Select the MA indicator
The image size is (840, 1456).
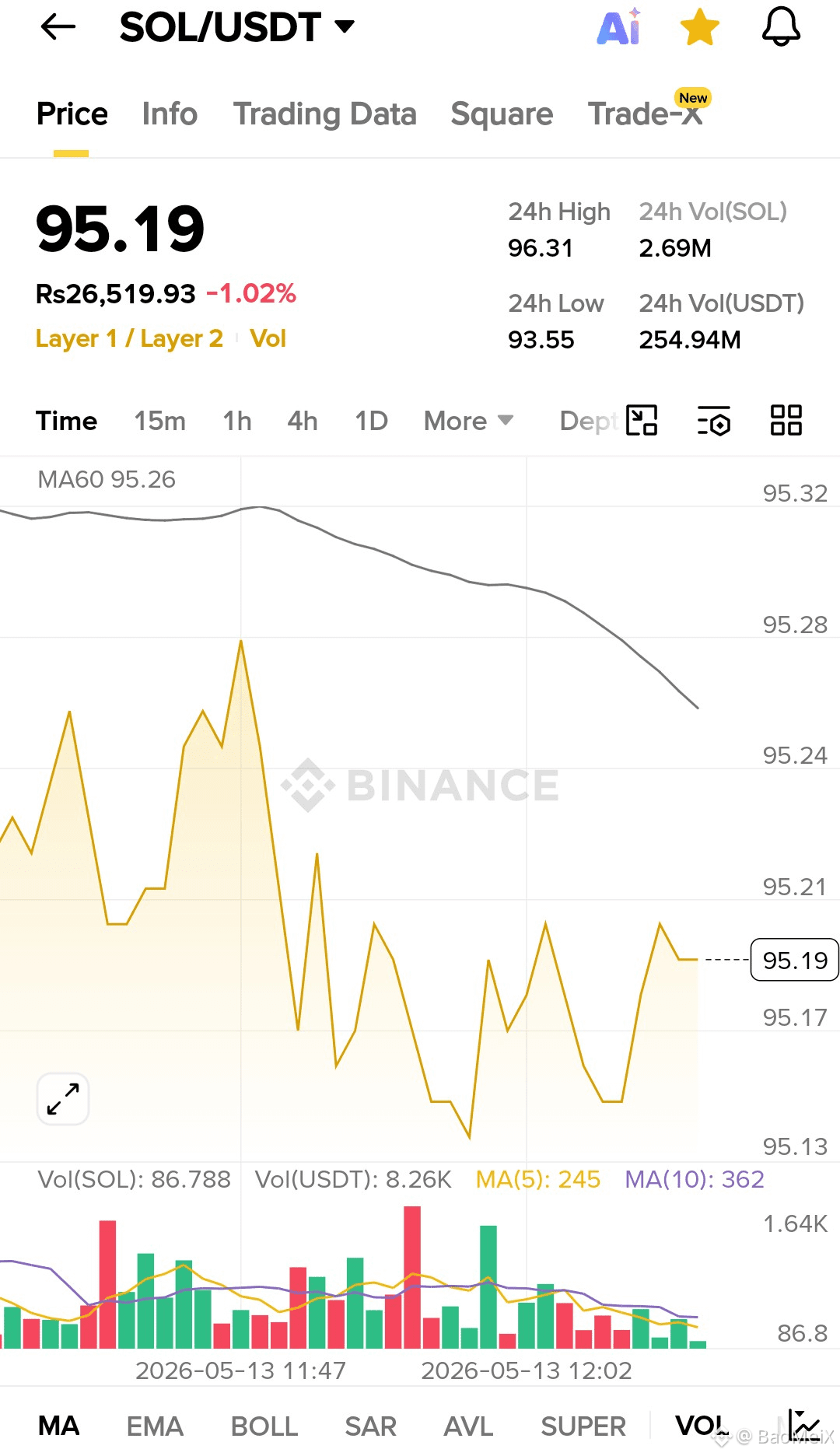(x=59, y=1426)
